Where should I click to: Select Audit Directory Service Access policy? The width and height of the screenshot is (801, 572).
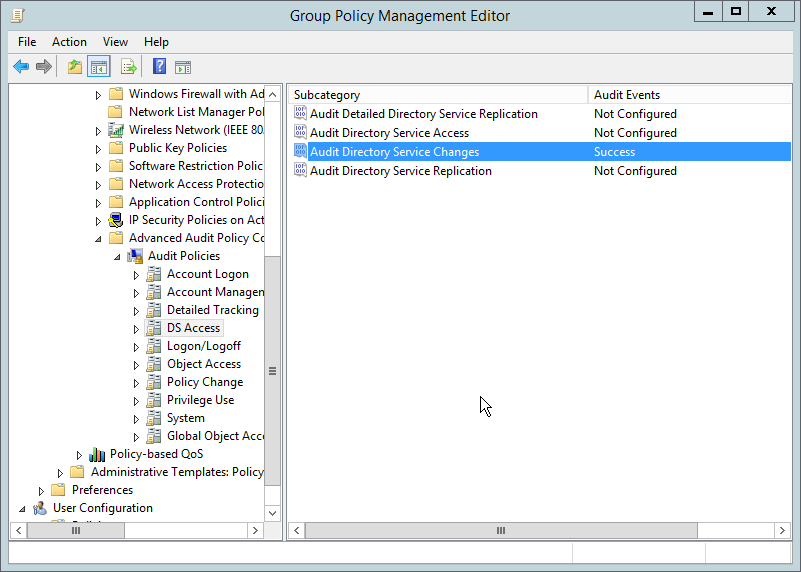389,133
